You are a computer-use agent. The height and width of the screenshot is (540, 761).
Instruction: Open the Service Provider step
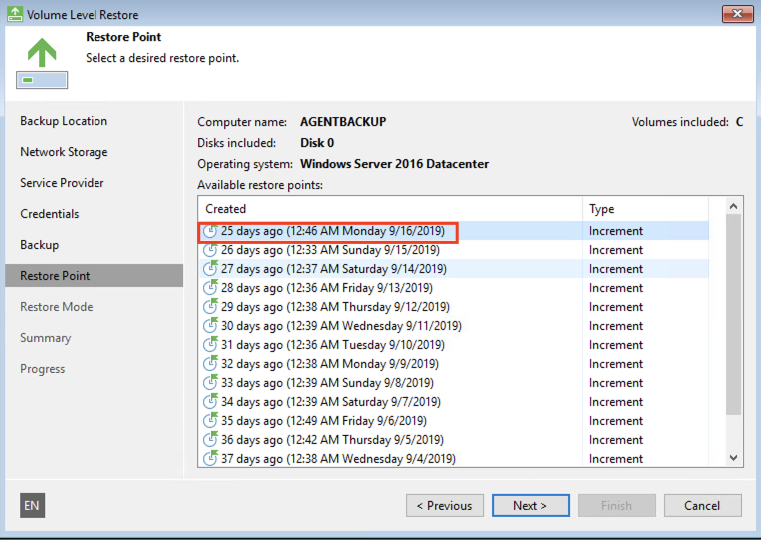[61, 183]
